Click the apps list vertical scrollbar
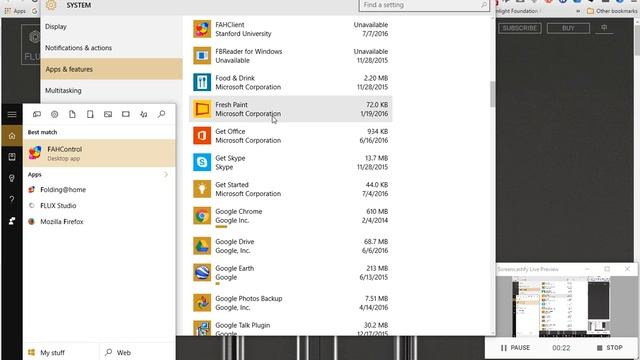 [493, 94]
